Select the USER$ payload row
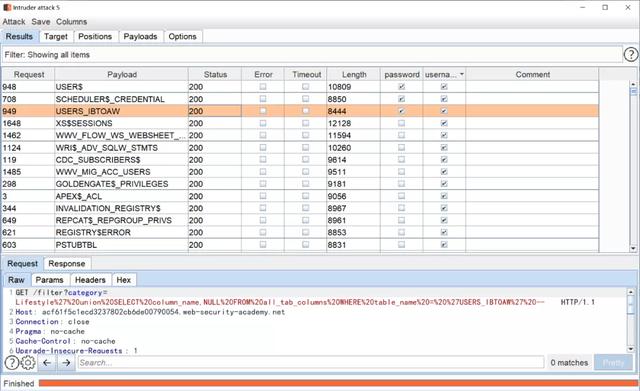The width and height of the screenshot is (640, 391). (x=300, y=87)
